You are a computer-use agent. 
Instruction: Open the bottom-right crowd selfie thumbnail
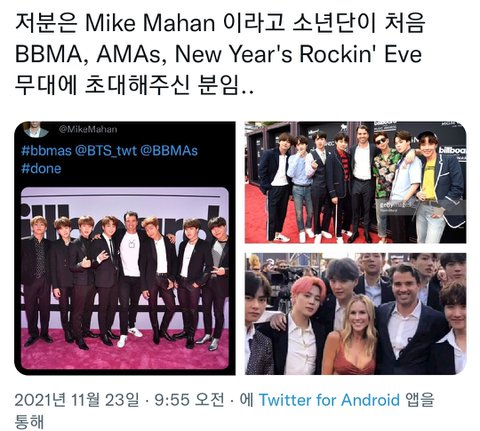tap(355, 314)
